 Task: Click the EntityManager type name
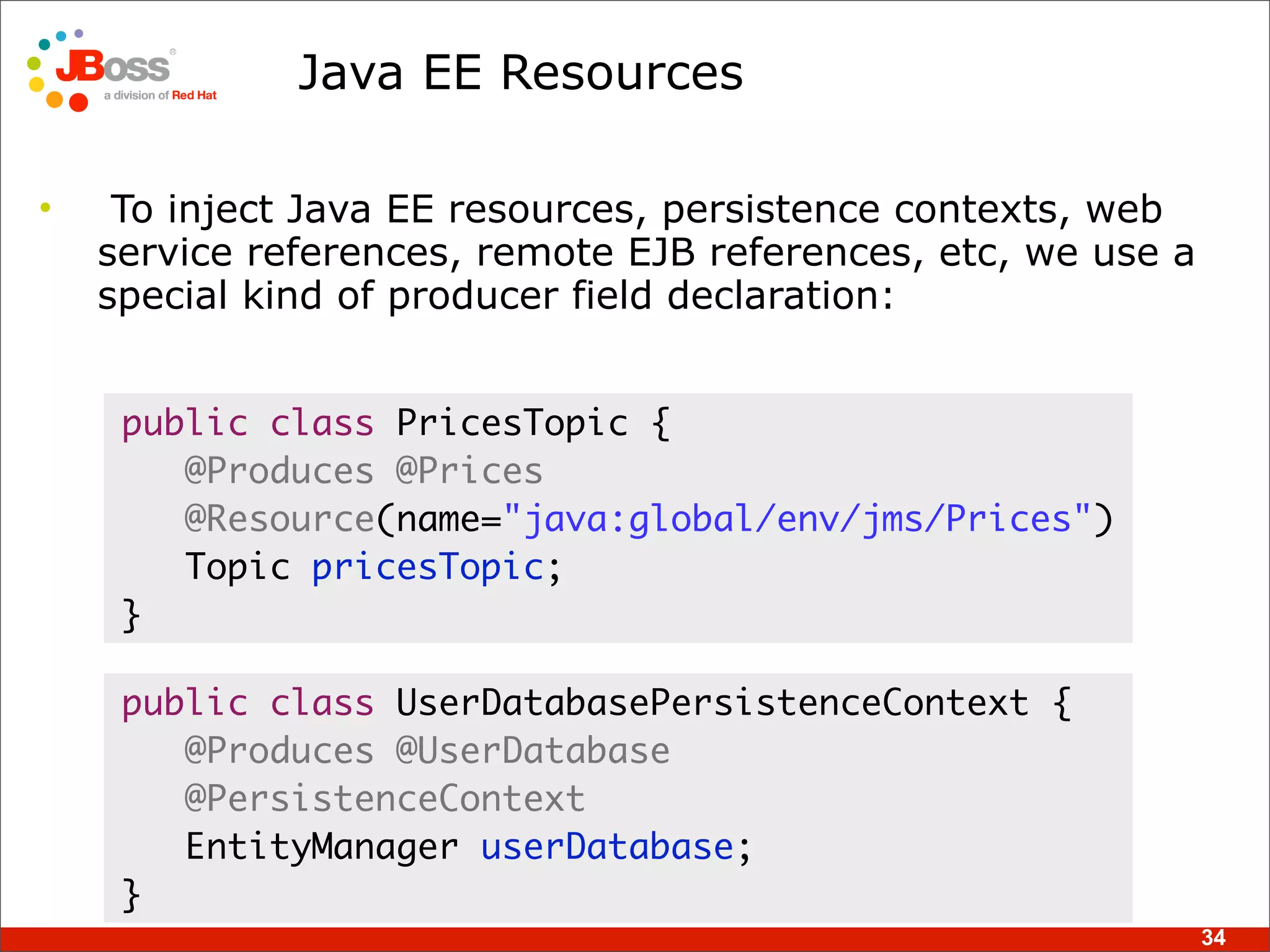point(321,847)
